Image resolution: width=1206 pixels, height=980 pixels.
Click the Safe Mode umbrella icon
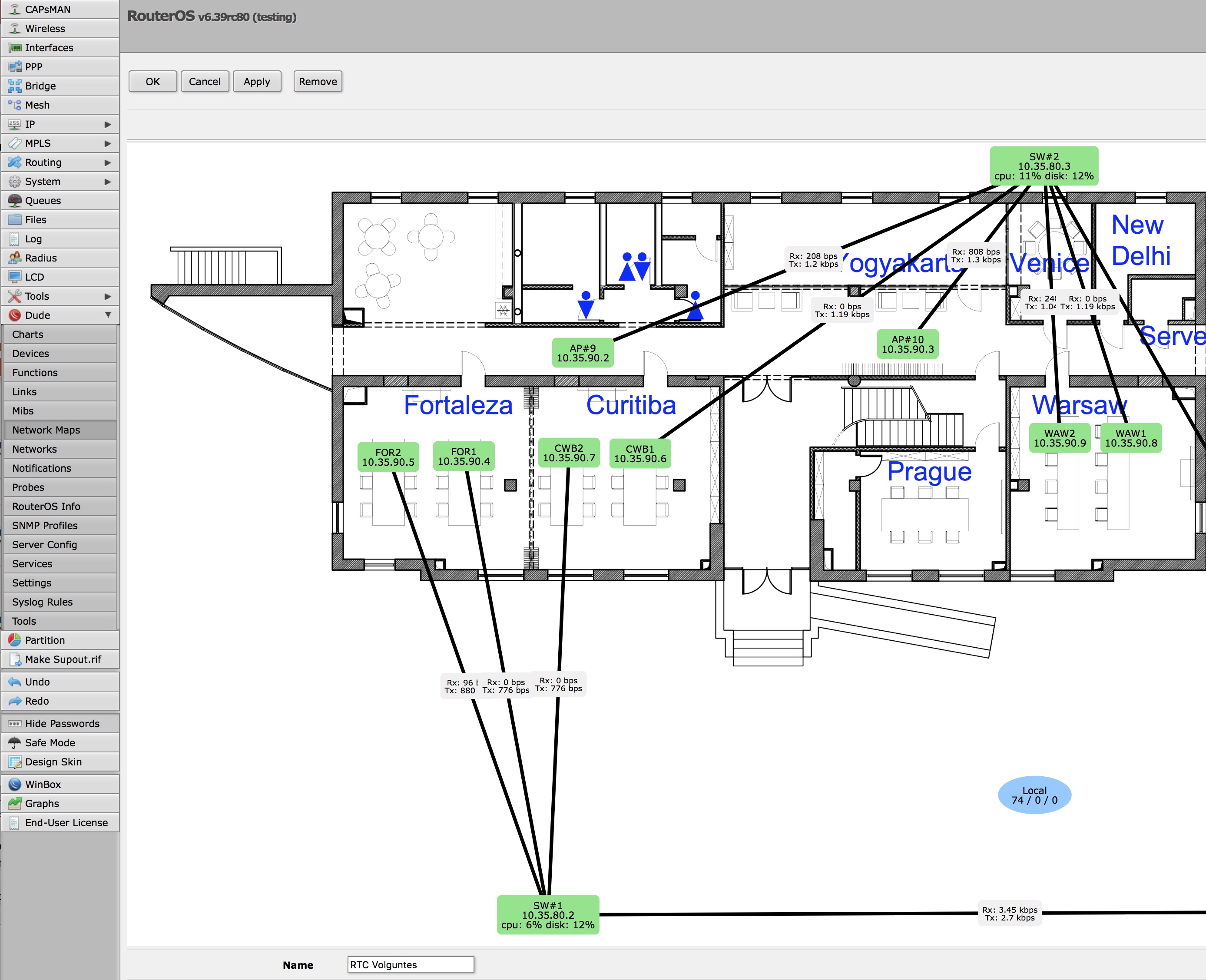pos(15,743)
